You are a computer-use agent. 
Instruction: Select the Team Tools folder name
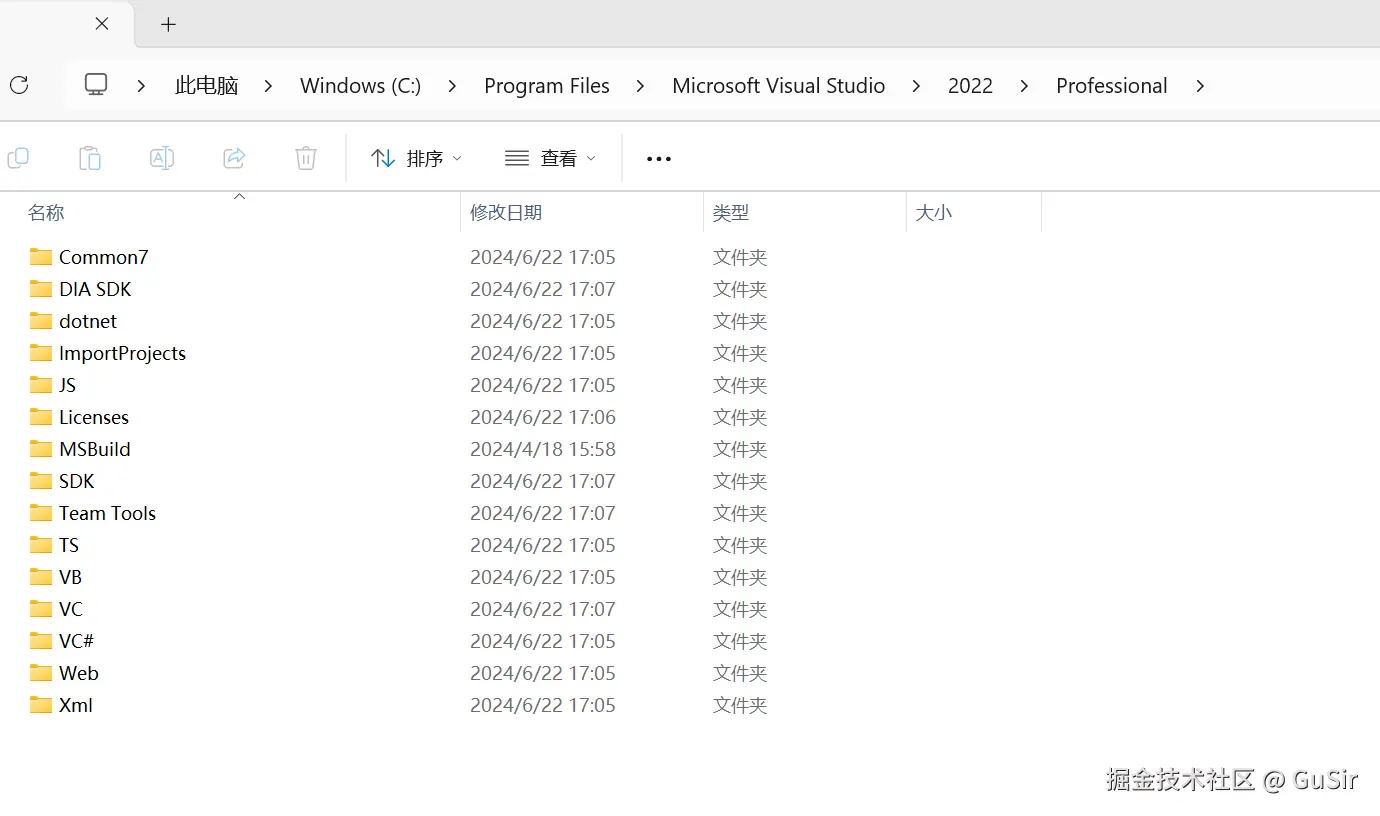tap(108, 513)
